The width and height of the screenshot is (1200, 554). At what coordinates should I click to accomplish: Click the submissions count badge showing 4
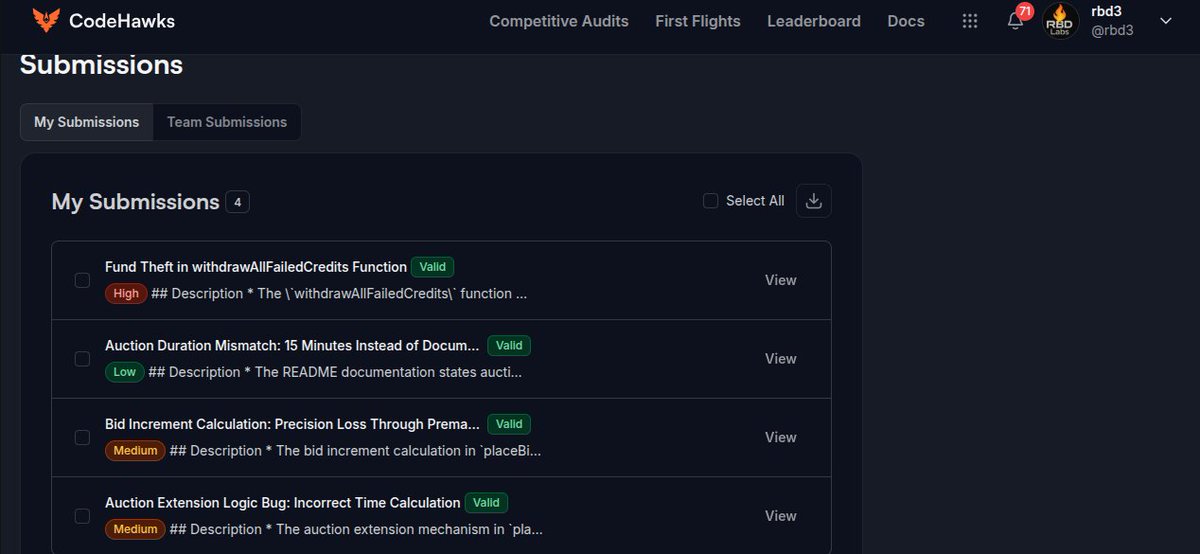(237, 202)
